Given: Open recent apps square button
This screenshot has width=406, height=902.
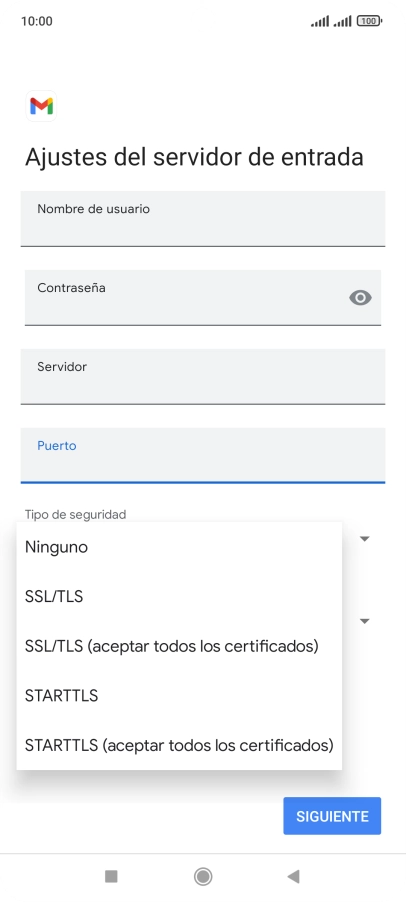Looking at the screenshot, I should click(111, 876).
